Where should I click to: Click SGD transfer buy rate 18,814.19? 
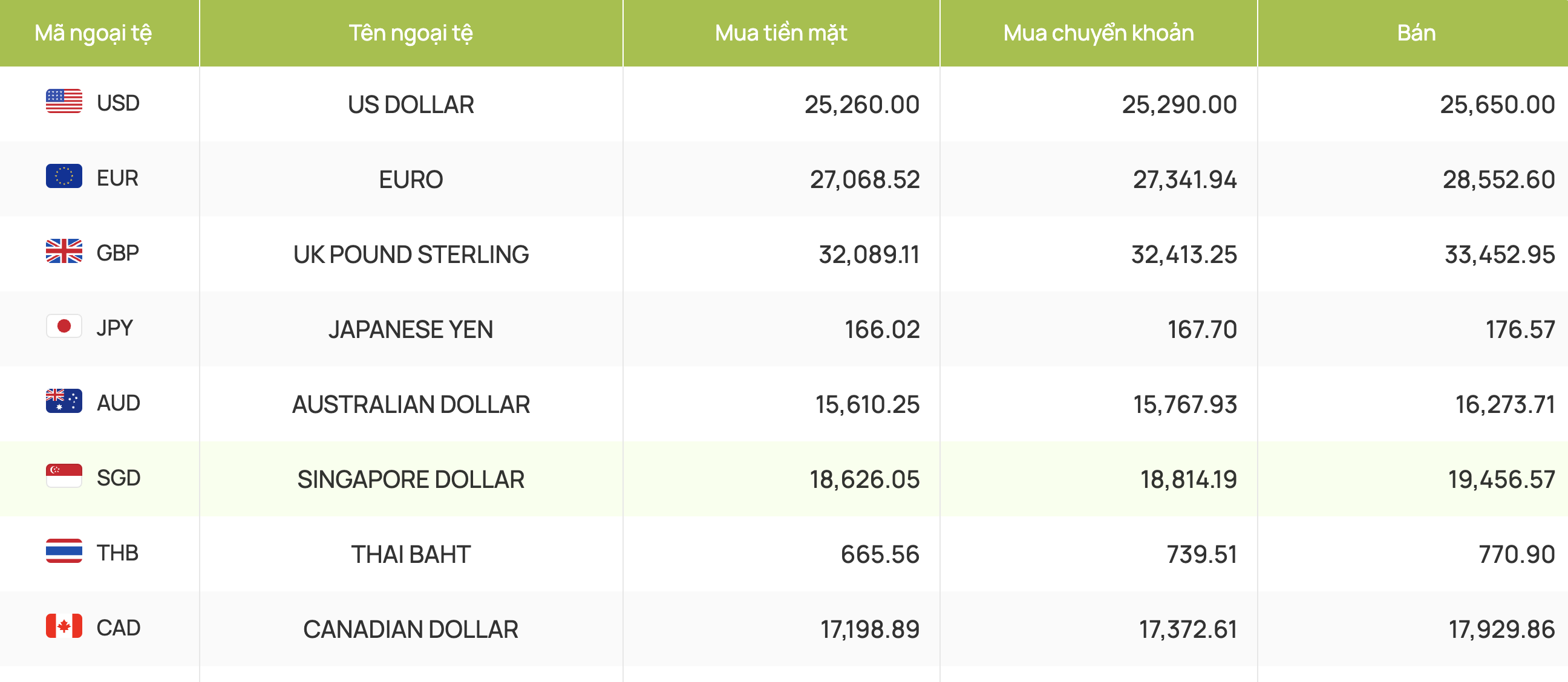coord(1189,479)
